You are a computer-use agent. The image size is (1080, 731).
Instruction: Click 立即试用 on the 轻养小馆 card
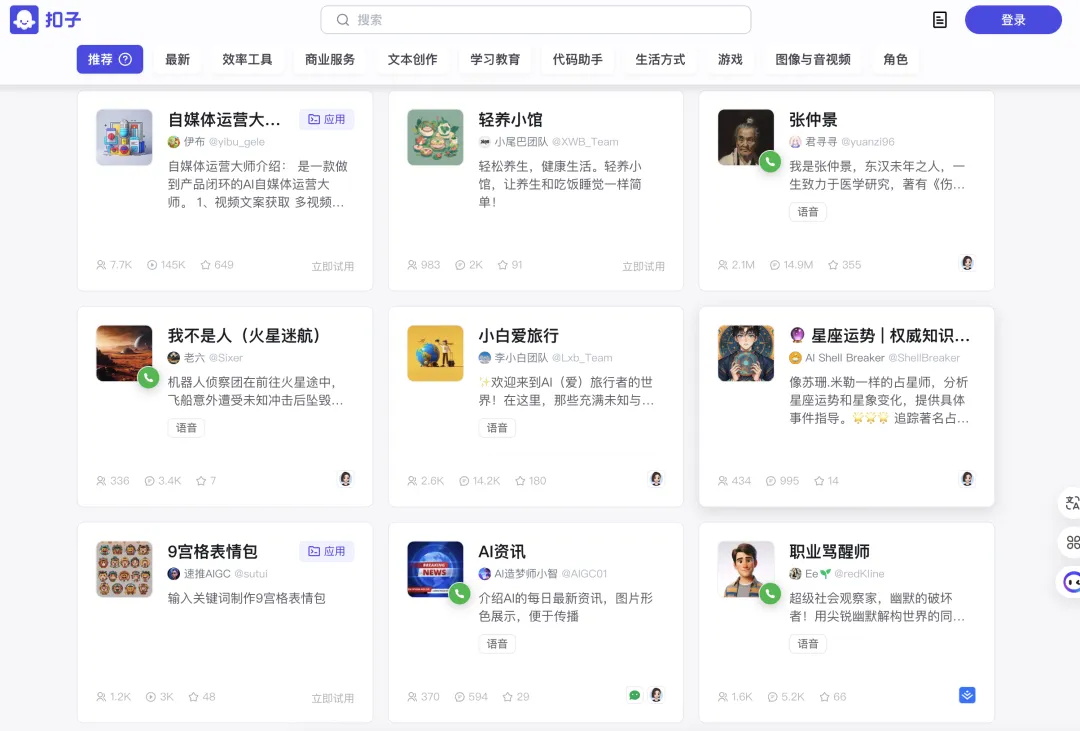point(643,264)
